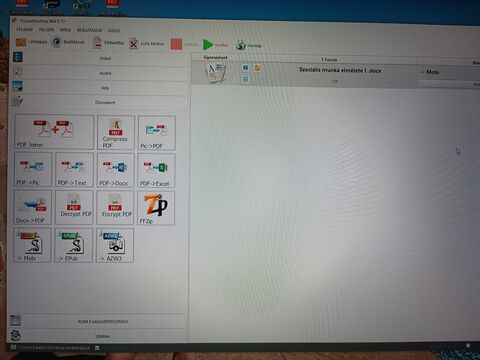Choose the -> AZW3 ebook converter

point(115,246)
